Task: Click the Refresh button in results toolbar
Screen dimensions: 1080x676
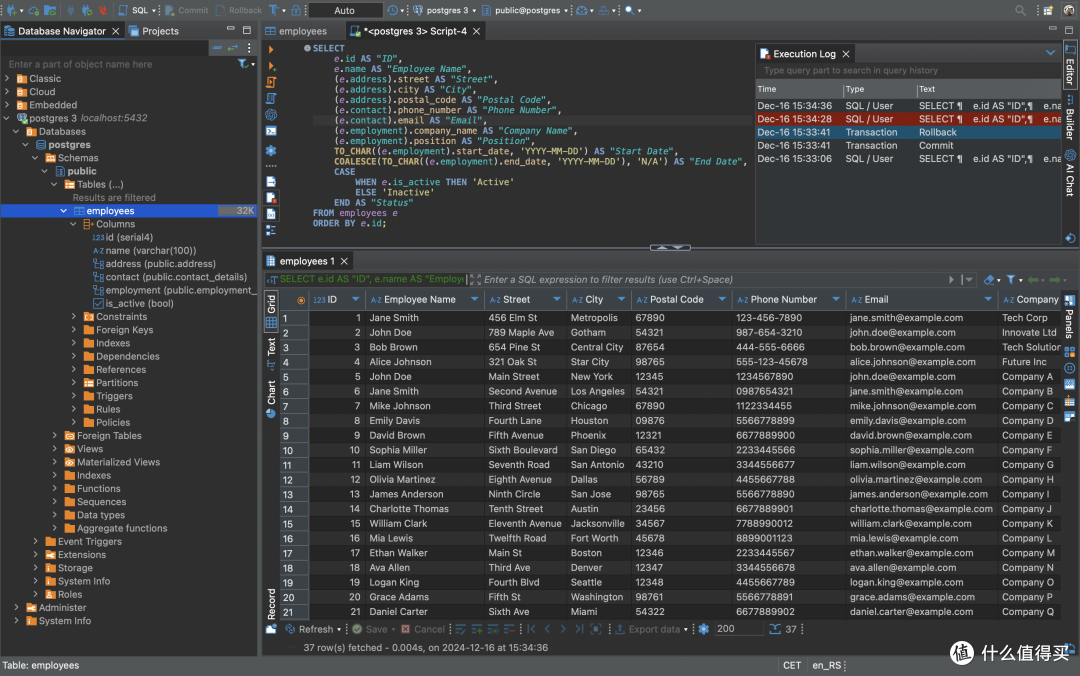Action: [313, 629]
